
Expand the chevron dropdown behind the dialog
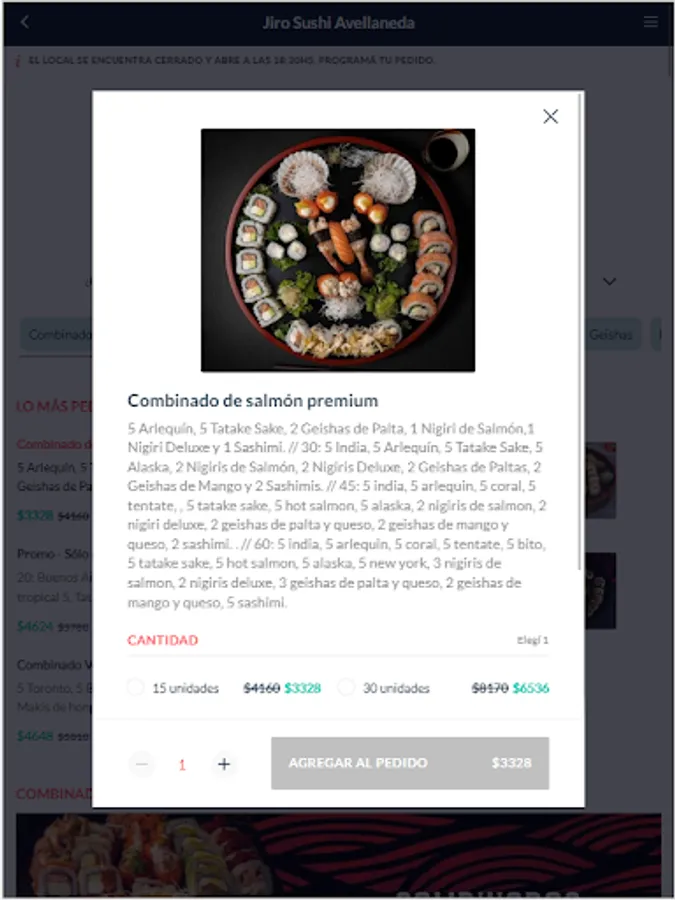click(x=609, y=281)
